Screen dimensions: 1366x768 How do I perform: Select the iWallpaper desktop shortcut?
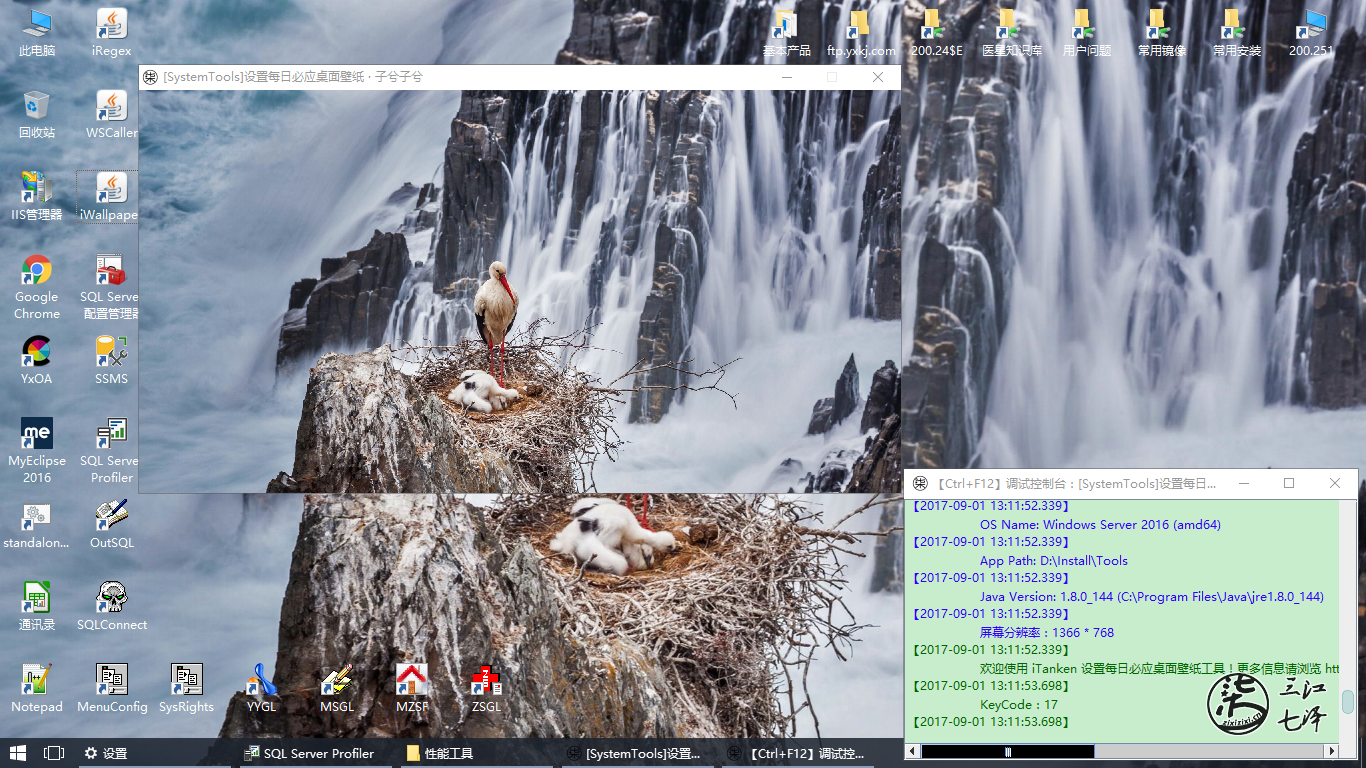click(x=108, y=197)
